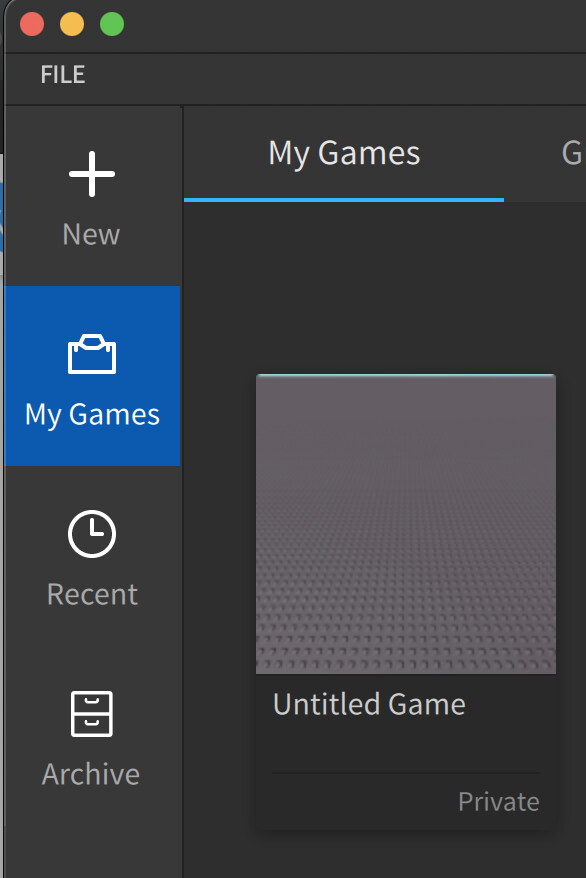The width and height of the screenshot is (586, 878).
Task: Switch to the My Games top tab
Action: [x=344, y=153]
